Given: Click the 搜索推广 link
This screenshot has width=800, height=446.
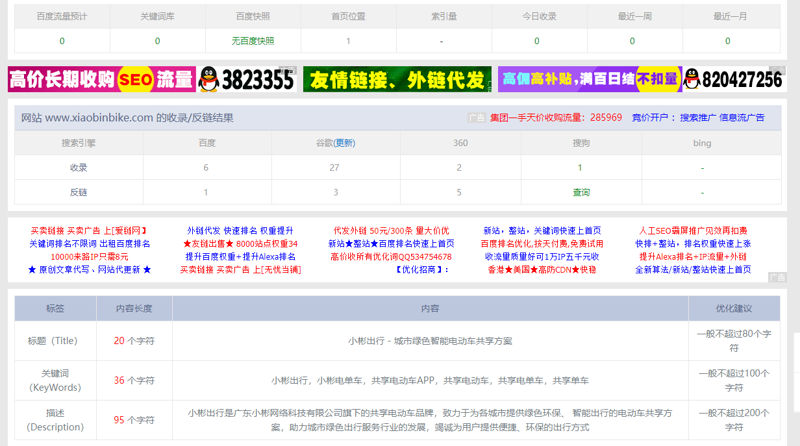Looking at the screenshot, I should pos(697,117).
